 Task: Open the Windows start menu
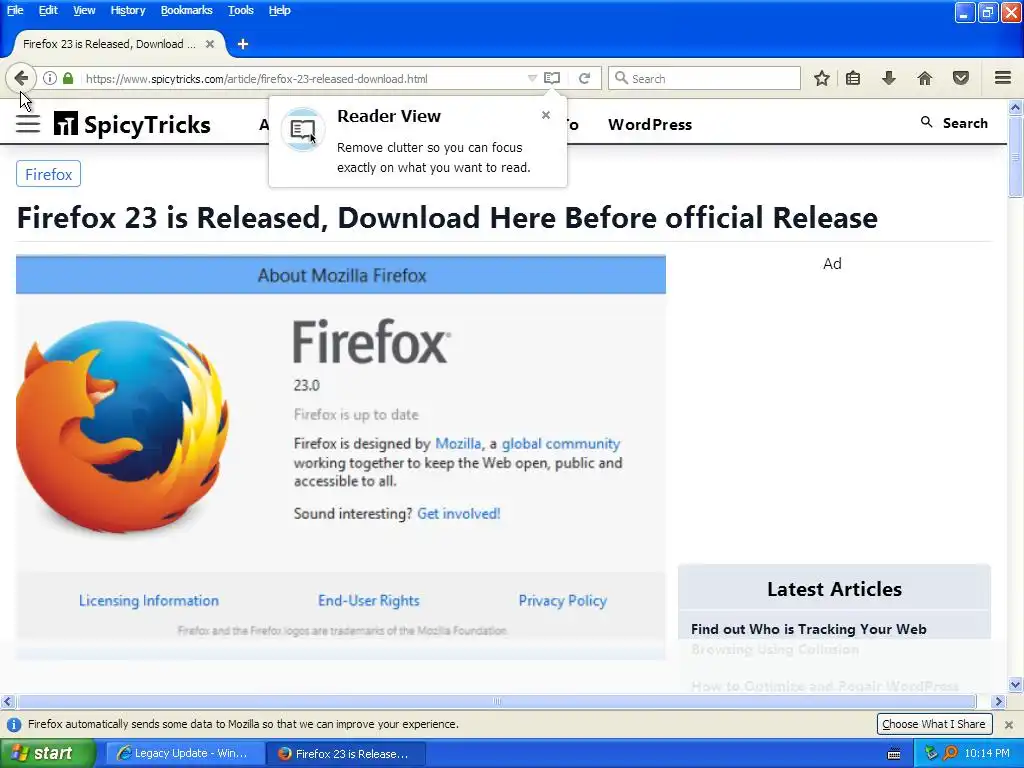click(48, 754)
